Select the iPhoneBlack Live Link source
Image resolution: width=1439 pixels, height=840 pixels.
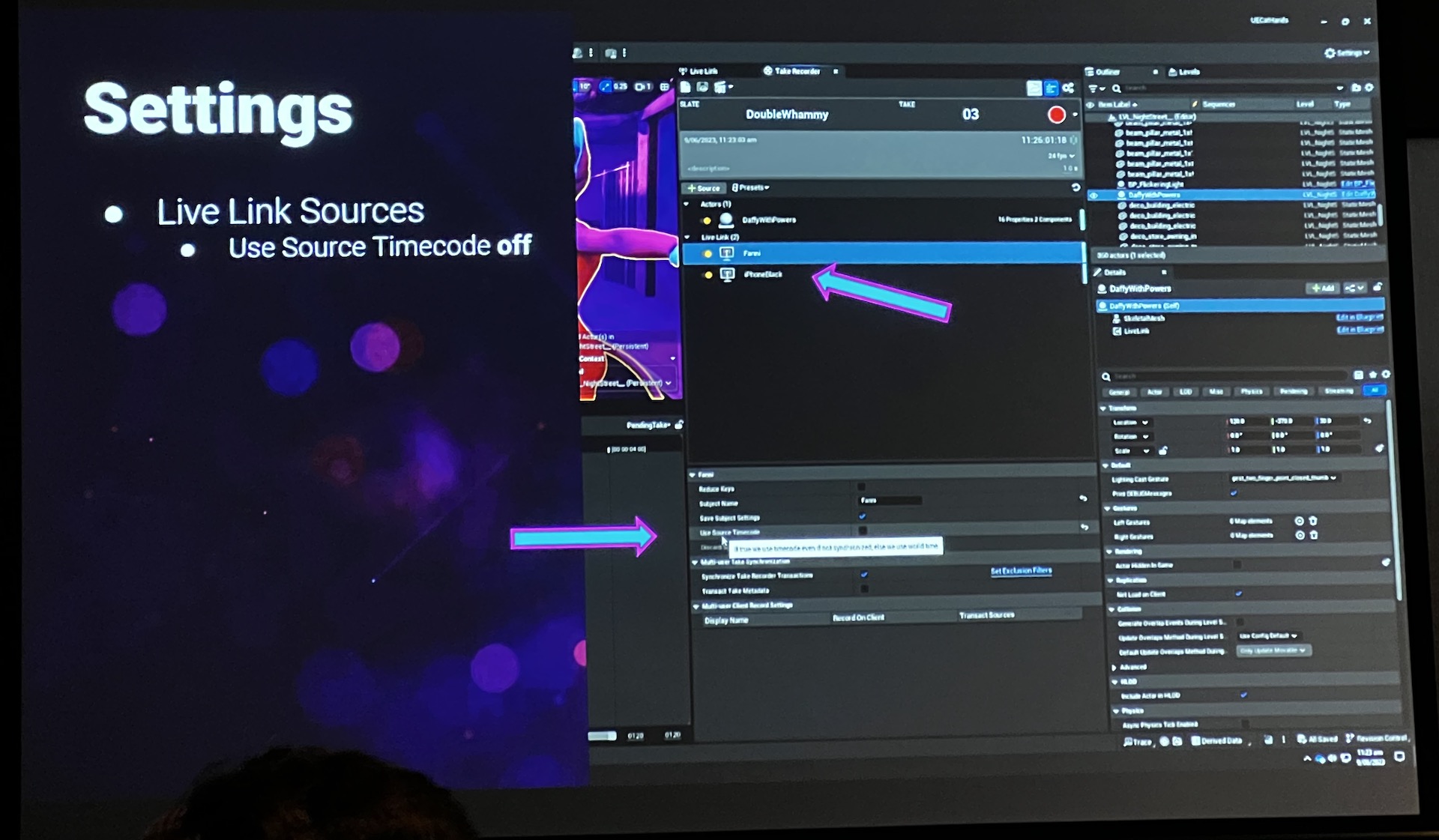762,274
